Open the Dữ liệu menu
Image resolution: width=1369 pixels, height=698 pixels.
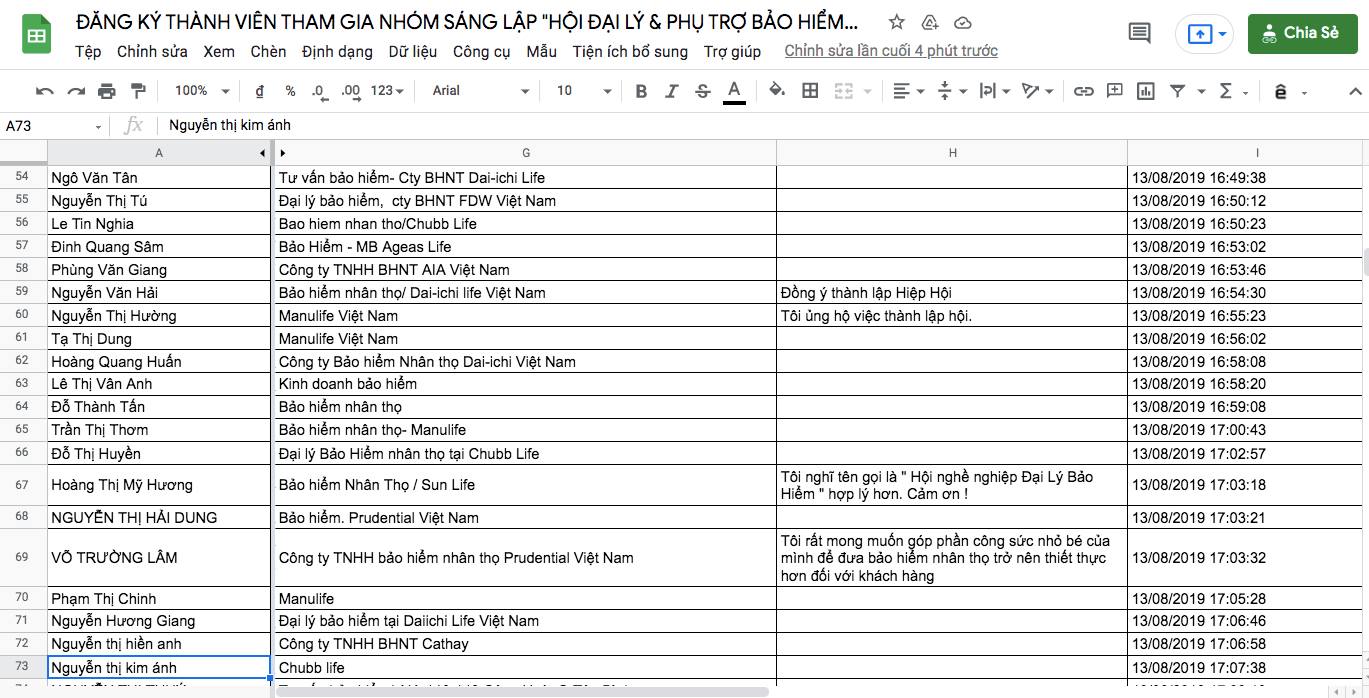coord(413,51)
